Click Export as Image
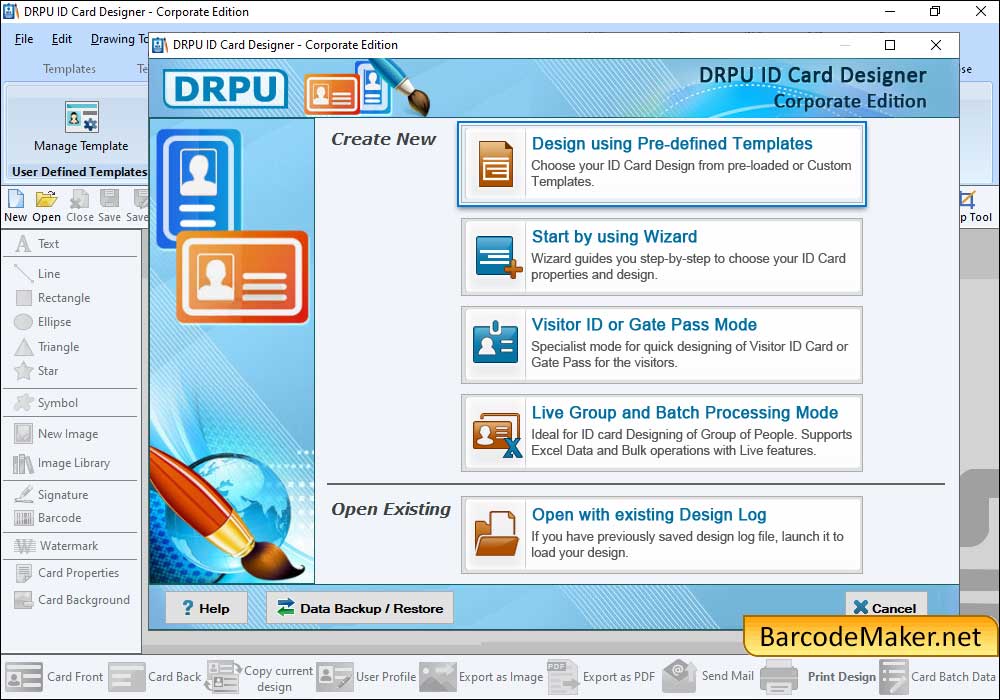Viewport: 1000px width, 700px height. click(x=482, y=676)
